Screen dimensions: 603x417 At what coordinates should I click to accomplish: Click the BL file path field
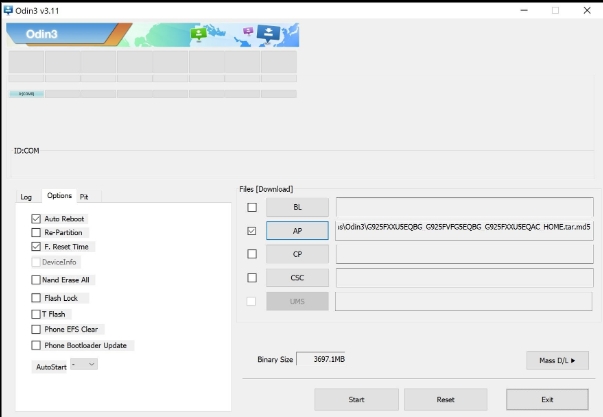[465, 207]
